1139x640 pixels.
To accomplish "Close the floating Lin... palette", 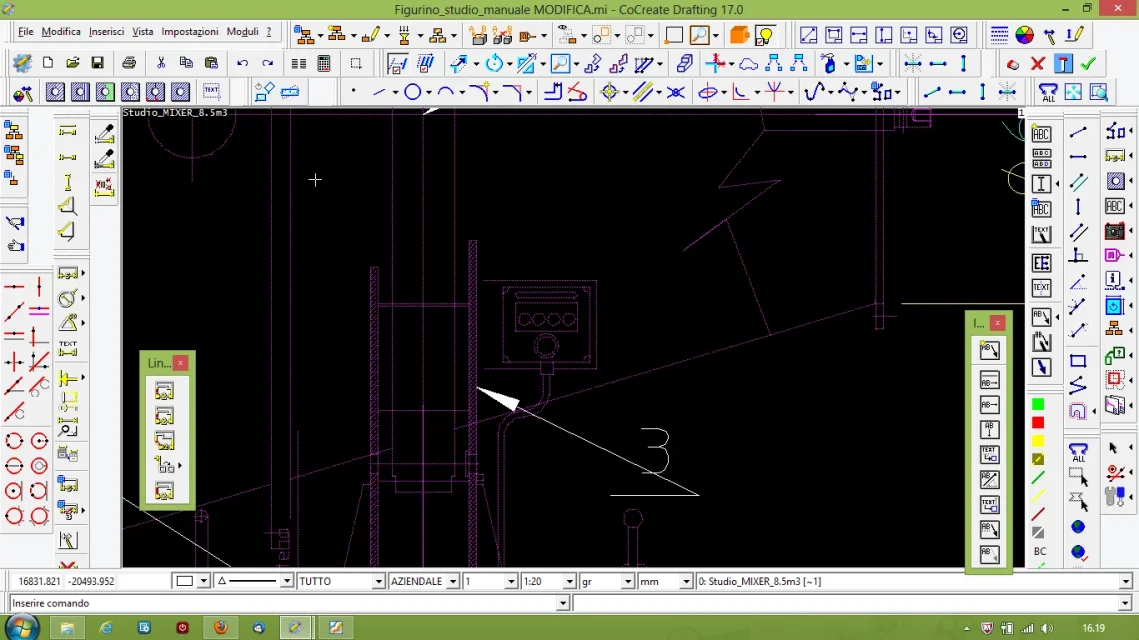I will point(180,363).
